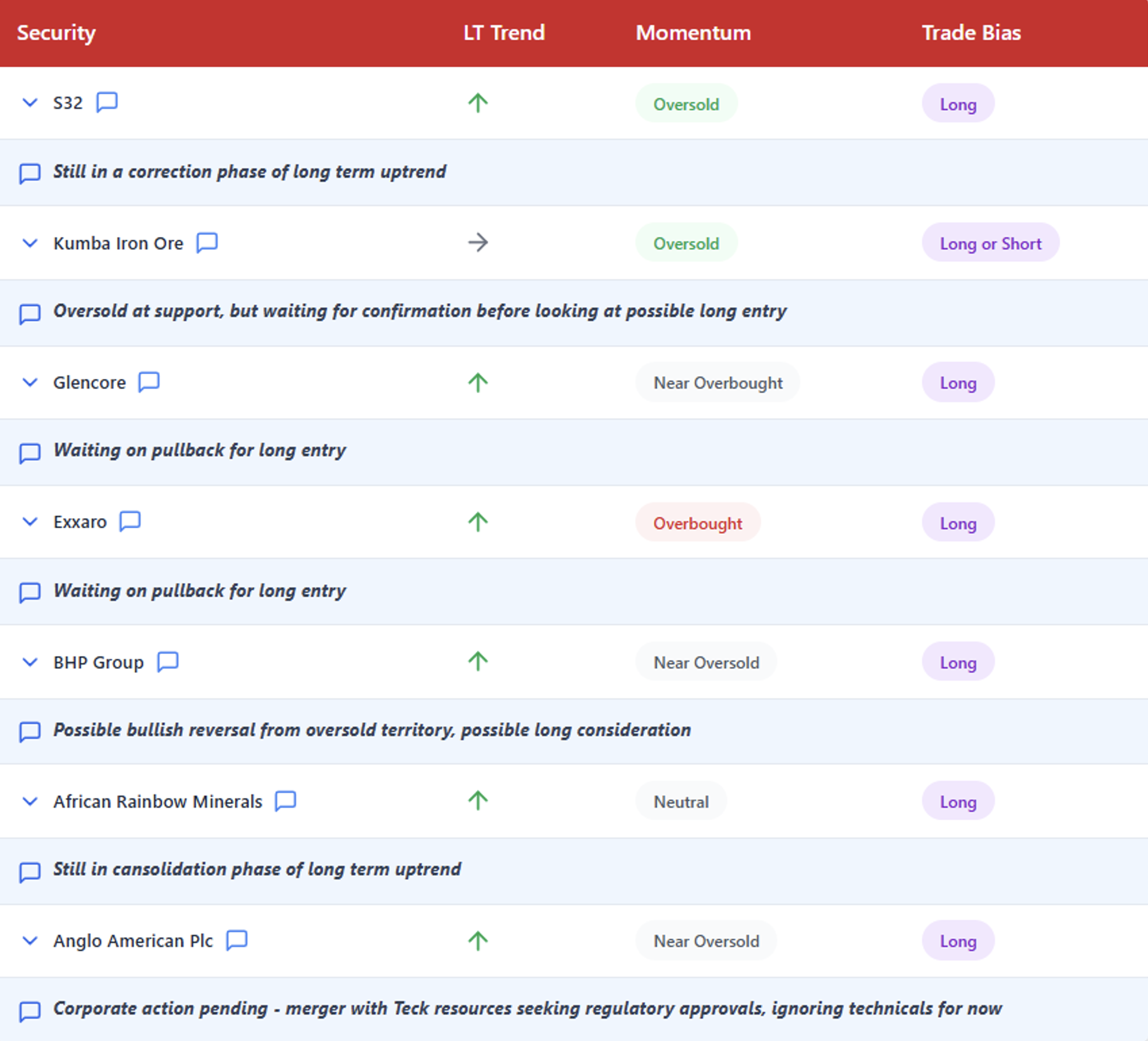
Task: Collapse the Anglo American Plc chevron
Action: (x=29, y=941)
